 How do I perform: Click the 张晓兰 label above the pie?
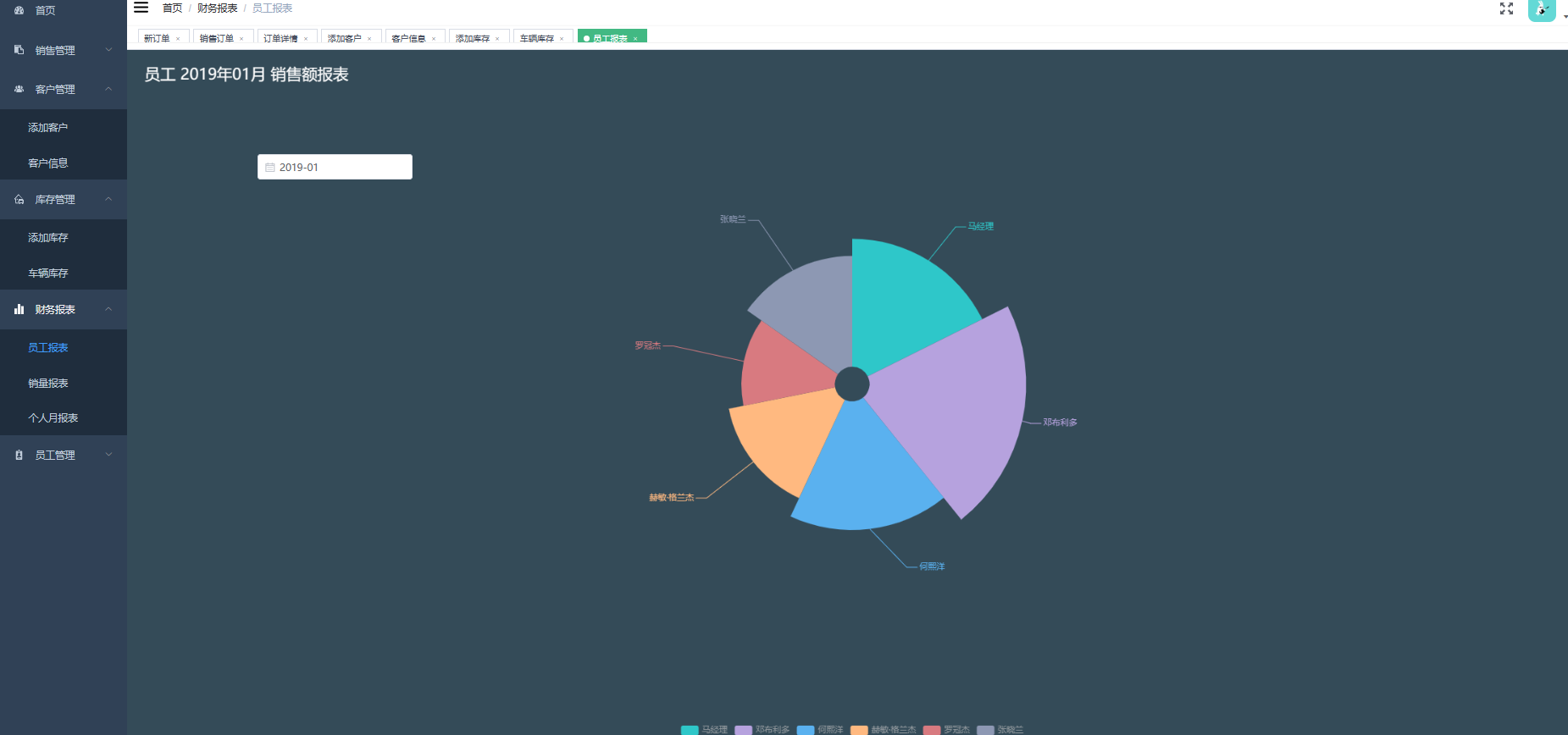coord(733,218)
